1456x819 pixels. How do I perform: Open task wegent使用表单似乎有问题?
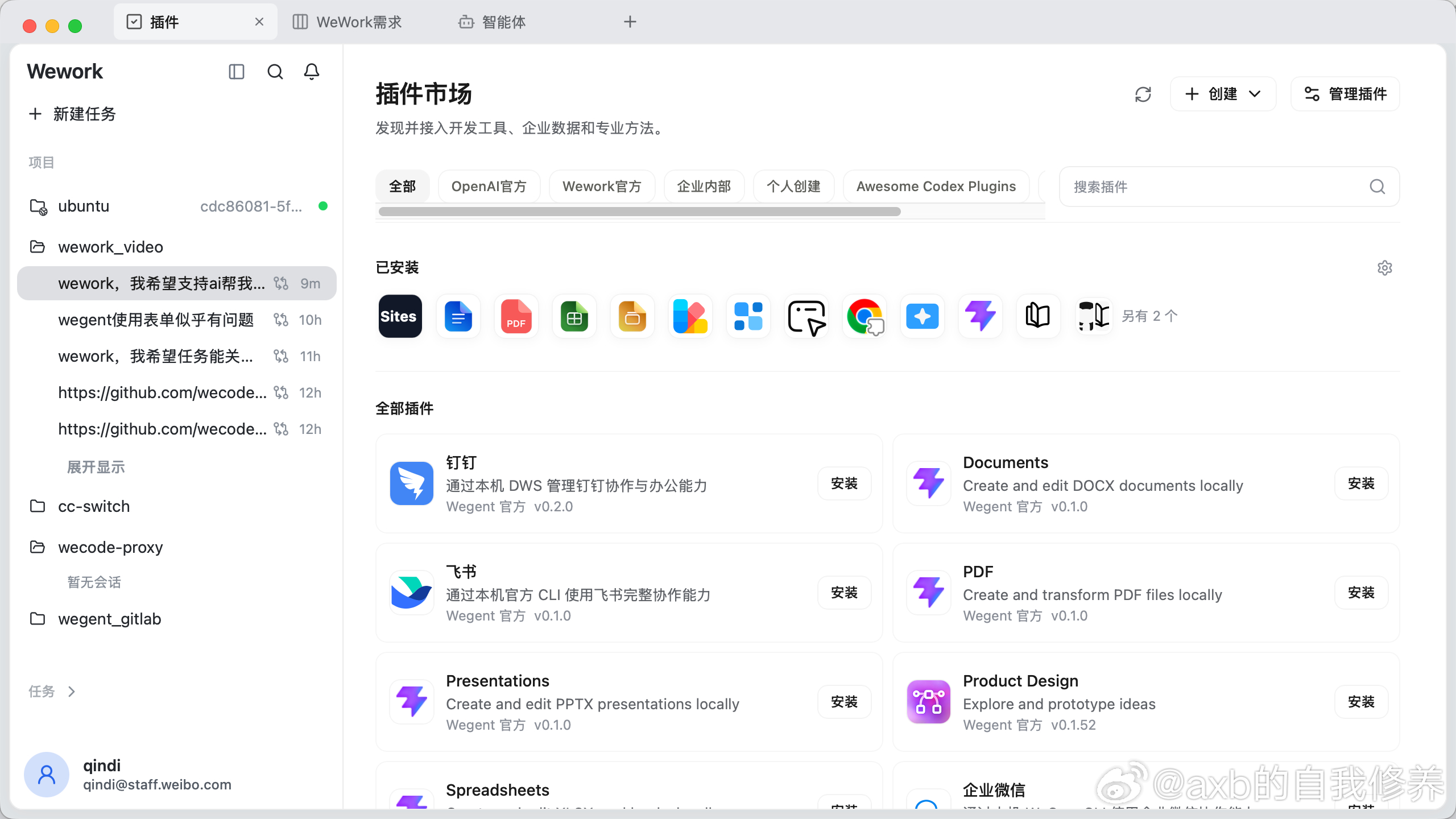(176, 320)
